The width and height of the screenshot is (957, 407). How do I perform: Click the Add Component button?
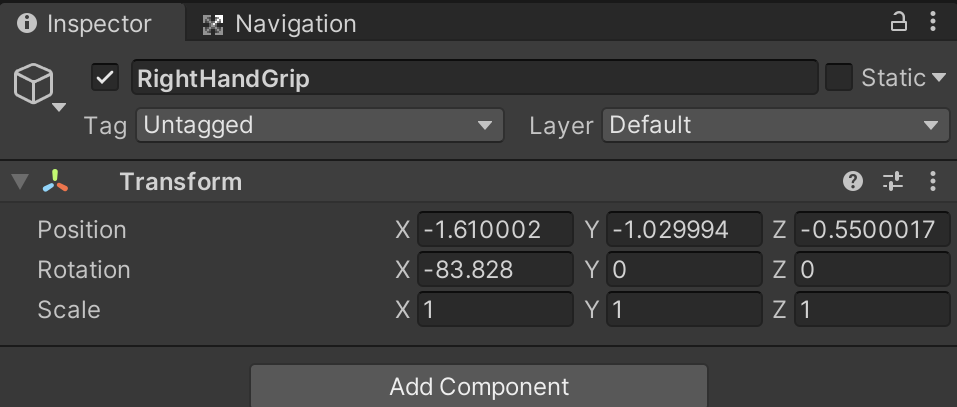[478, 386]
